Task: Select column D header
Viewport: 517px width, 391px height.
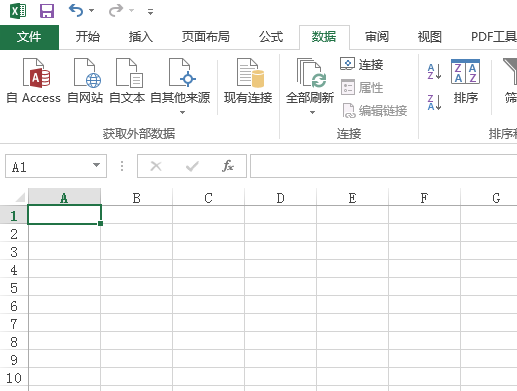Action: (281, 197)
